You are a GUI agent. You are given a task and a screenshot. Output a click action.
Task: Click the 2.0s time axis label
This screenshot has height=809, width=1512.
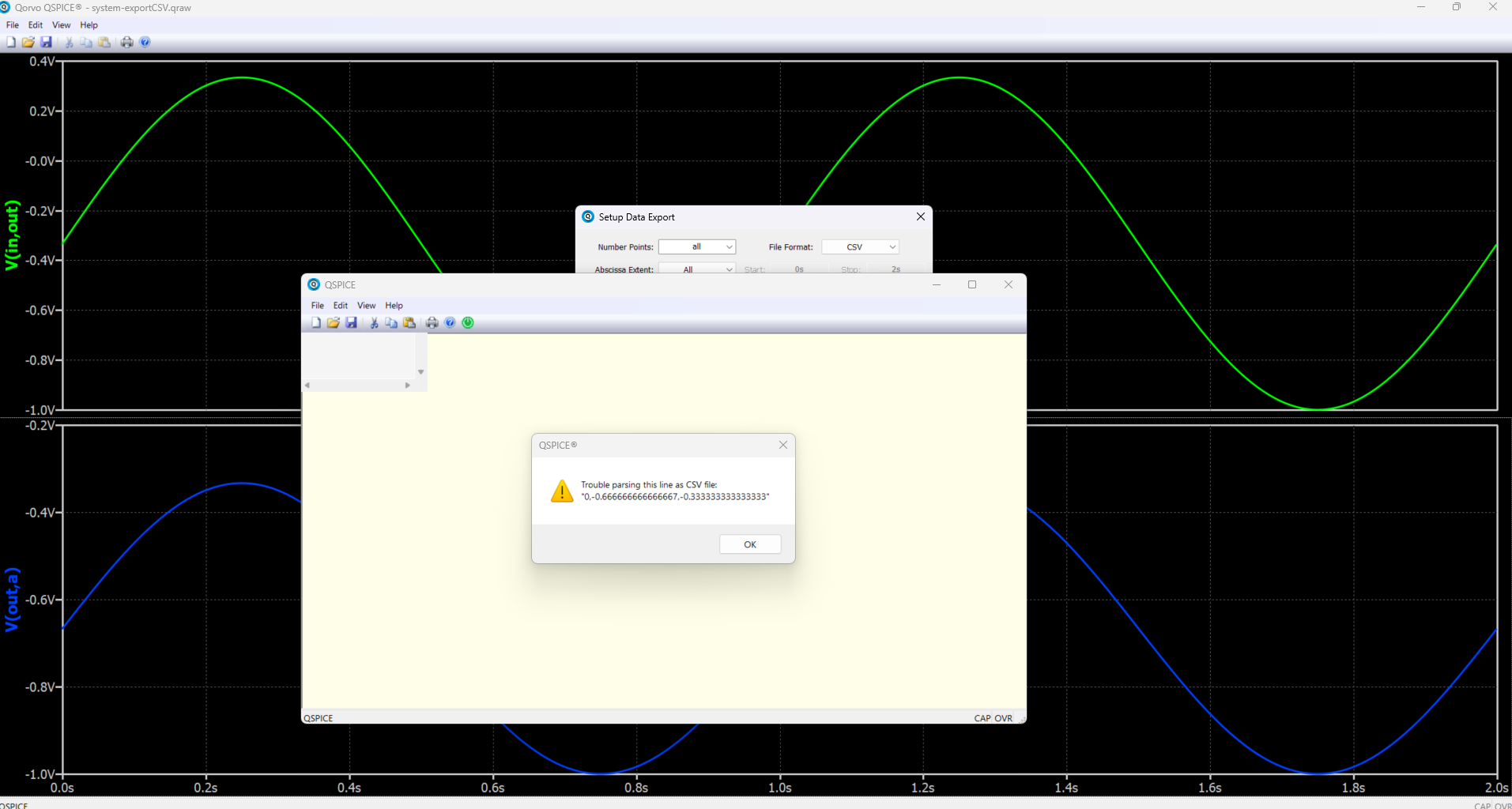pos(1496,788)
